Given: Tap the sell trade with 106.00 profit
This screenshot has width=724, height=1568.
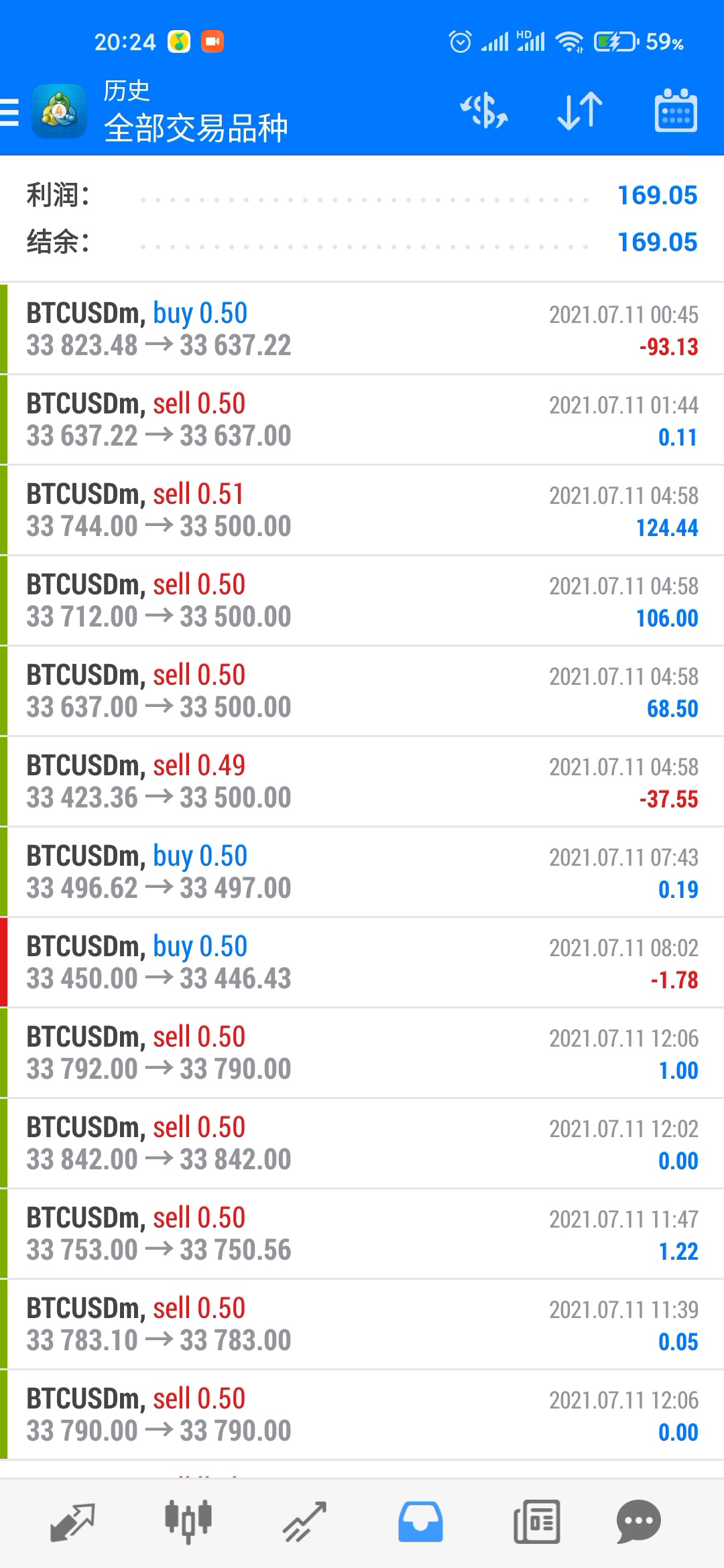Looking at the screenshot, I should pos(362,600).
